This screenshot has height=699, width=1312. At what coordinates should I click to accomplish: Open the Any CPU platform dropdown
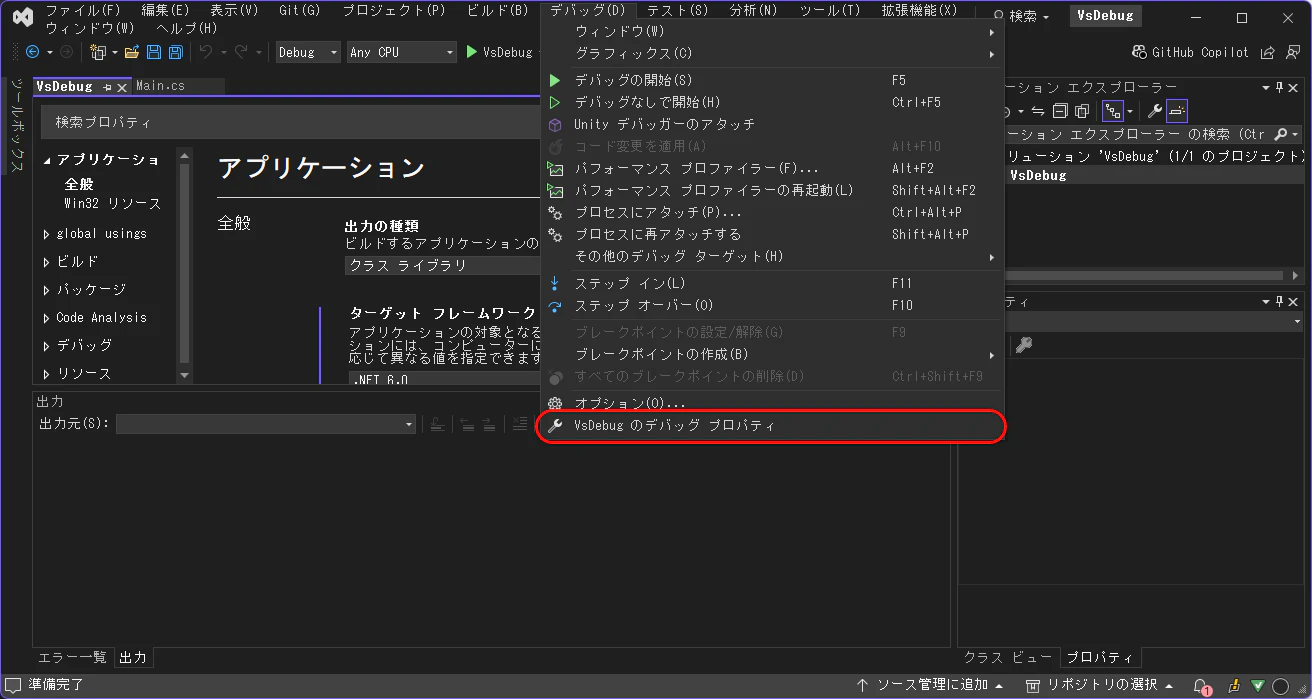pyautogui.click(x=401, y=52)
